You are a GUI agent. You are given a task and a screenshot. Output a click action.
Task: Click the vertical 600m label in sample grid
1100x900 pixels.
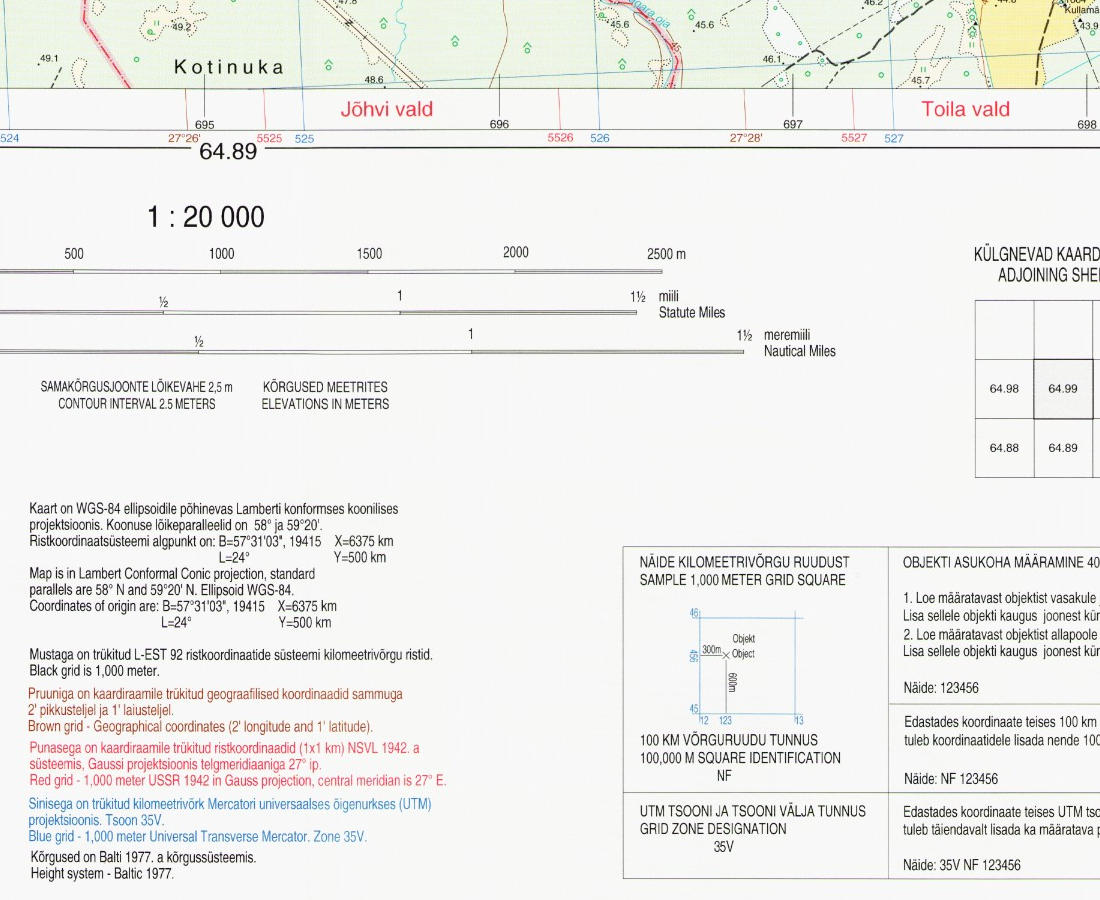[732, 683]
